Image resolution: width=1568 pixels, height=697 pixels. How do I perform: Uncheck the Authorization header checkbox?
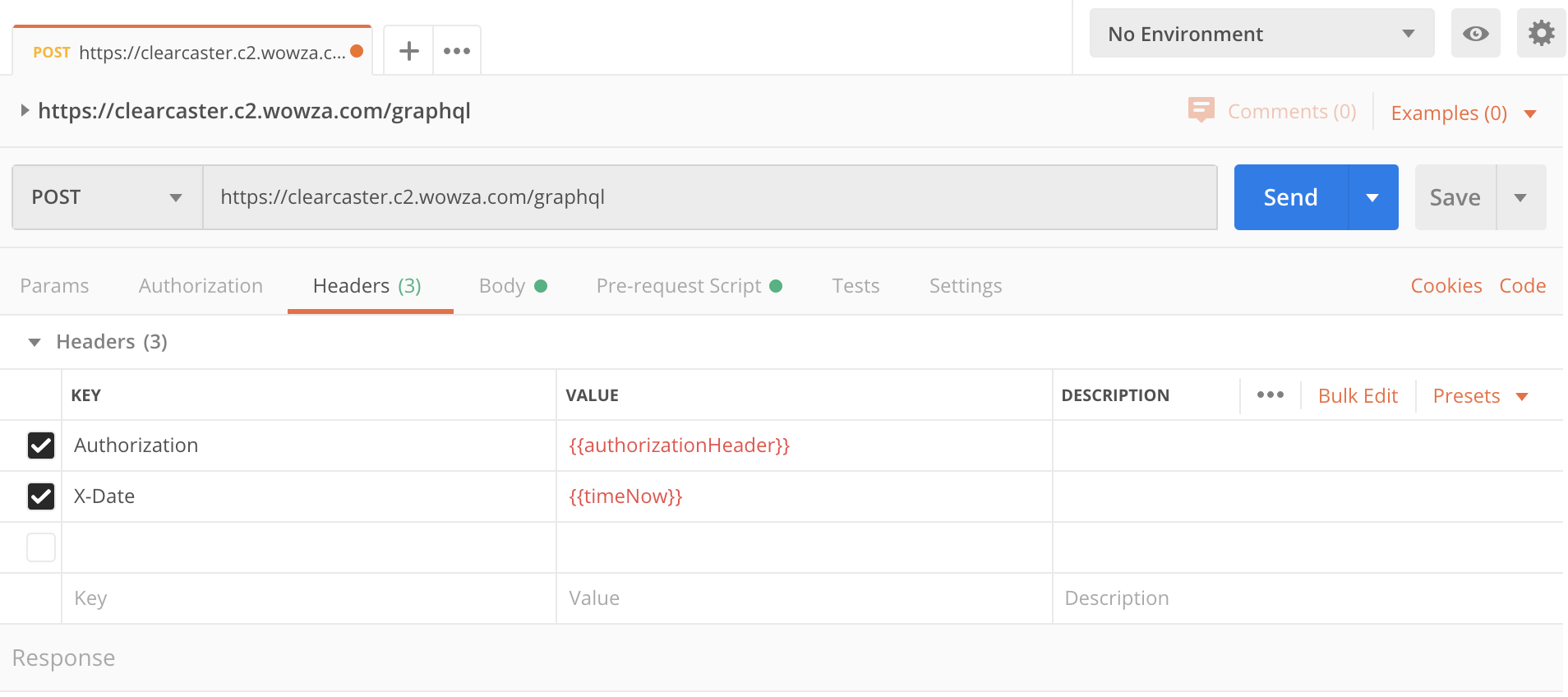(x=41, y=445)
